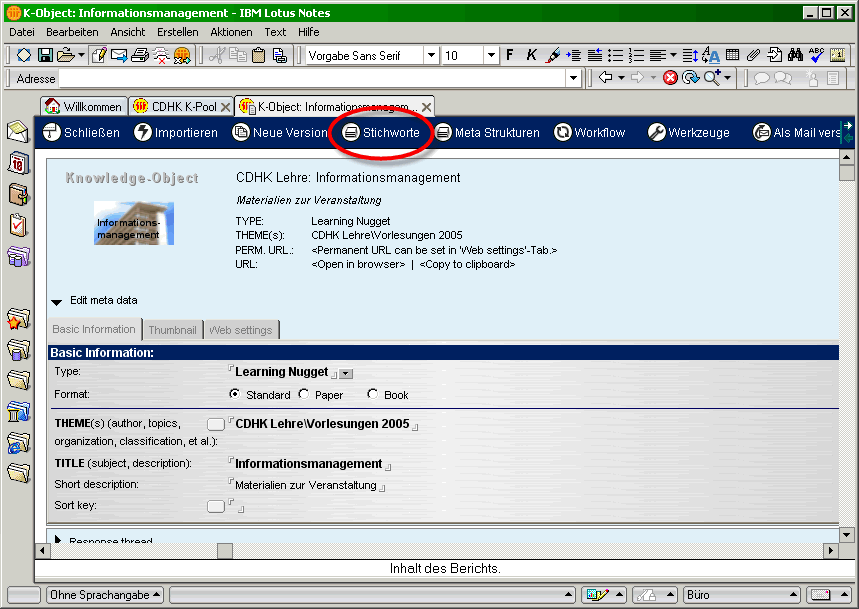Open the Ansicht menu
This screenshot has width=859, height=609.
tap(128, 32)
